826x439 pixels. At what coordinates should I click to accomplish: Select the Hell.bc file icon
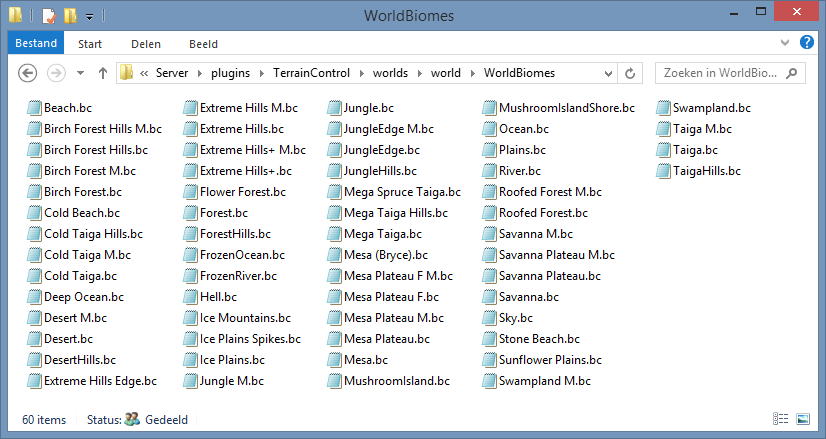190,297
